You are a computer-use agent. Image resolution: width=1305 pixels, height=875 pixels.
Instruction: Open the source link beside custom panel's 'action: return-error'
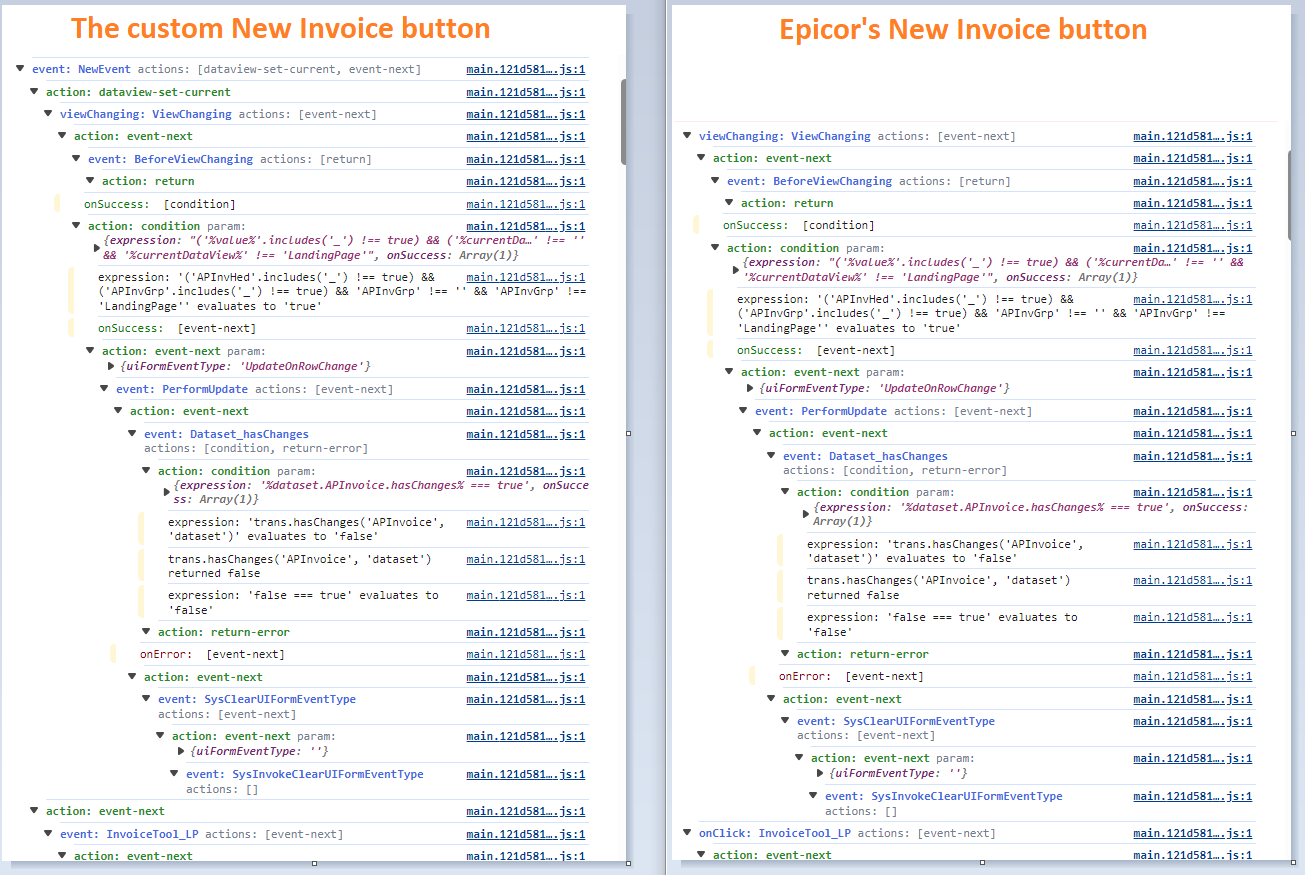(x=526, y=632)
